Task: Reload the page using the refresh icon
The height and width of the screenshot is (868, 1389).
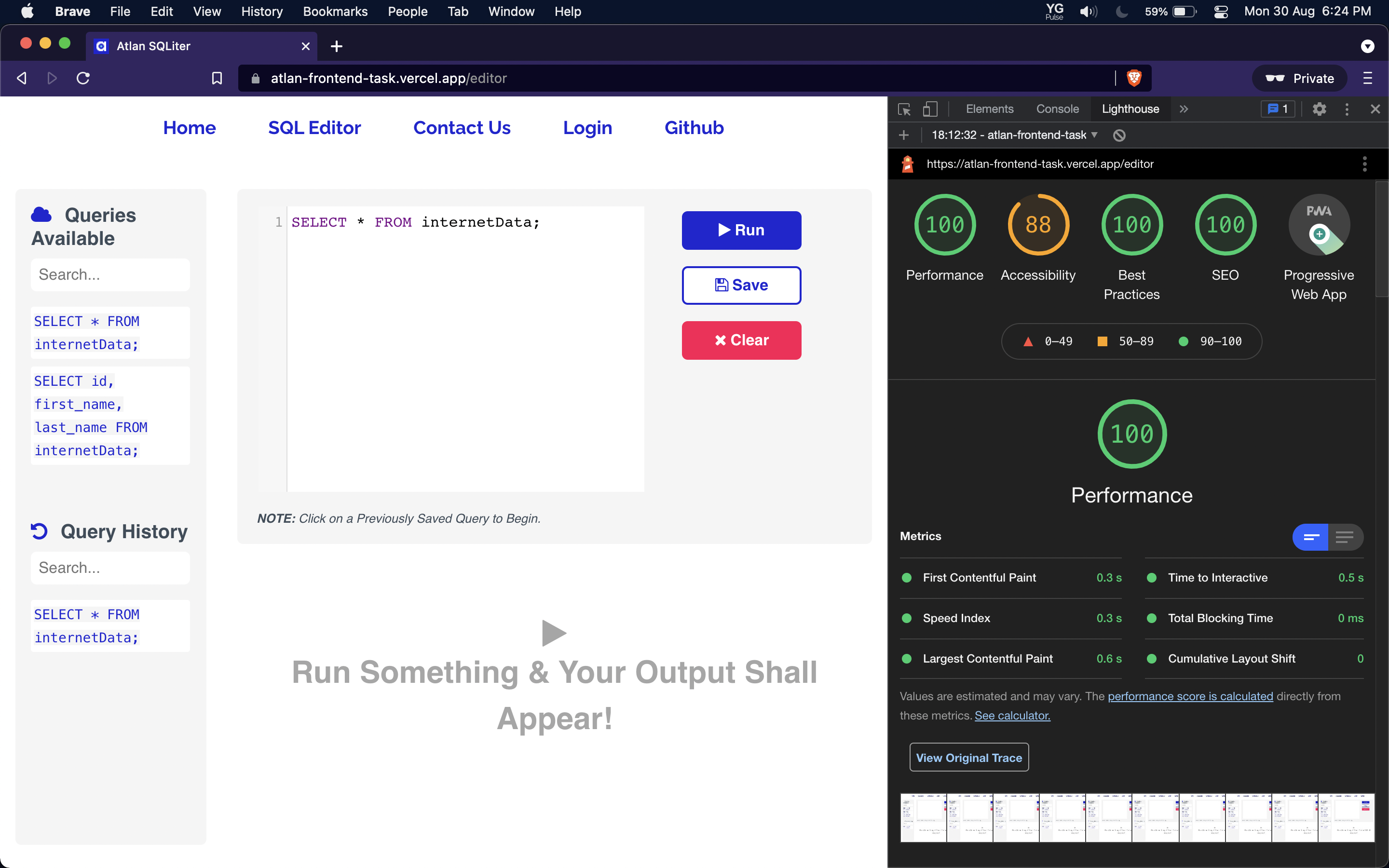Action: click(82, 78)
